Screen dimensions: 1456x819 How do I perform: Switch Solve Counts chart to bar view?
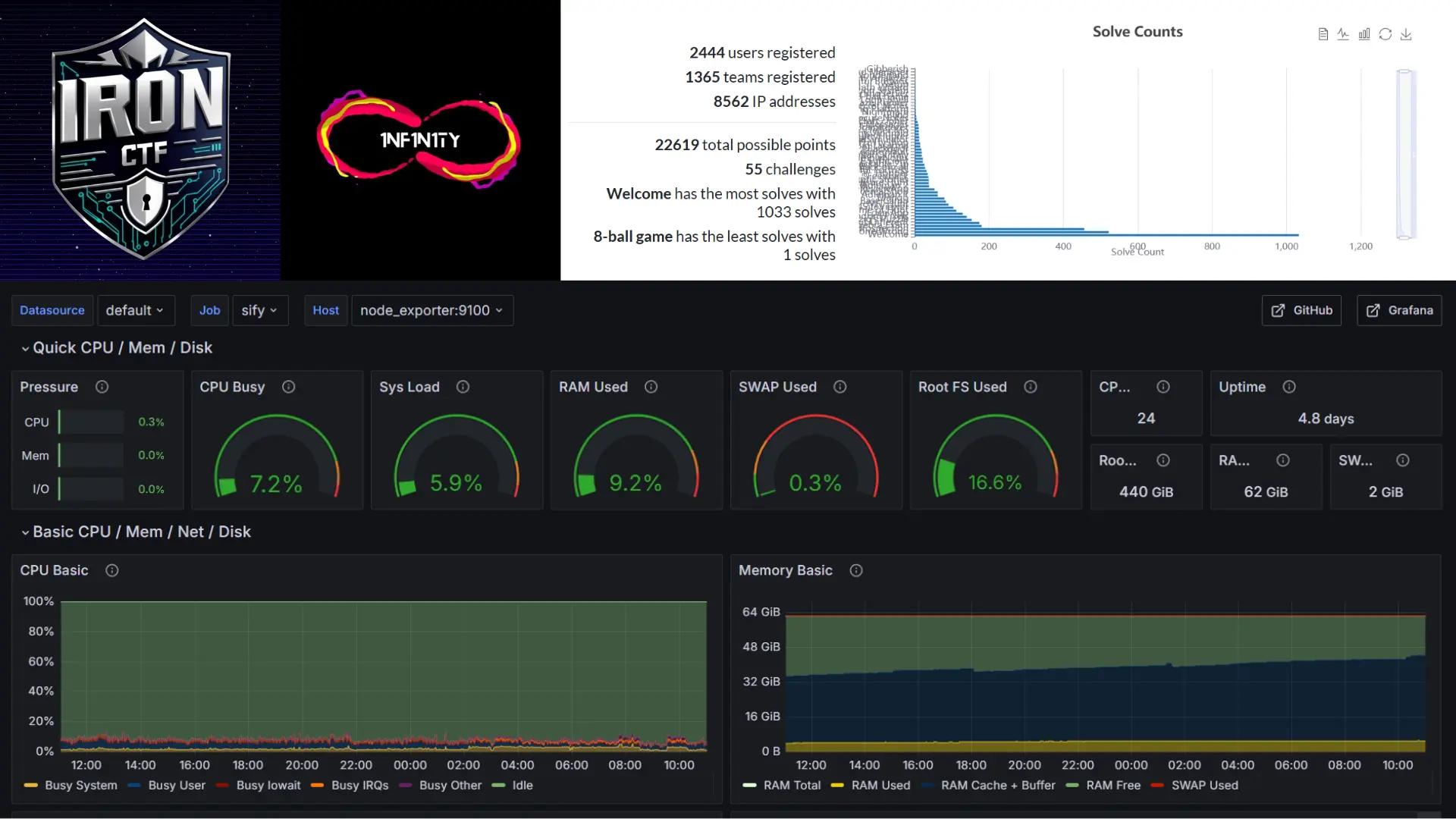(x=1364, y=34)
